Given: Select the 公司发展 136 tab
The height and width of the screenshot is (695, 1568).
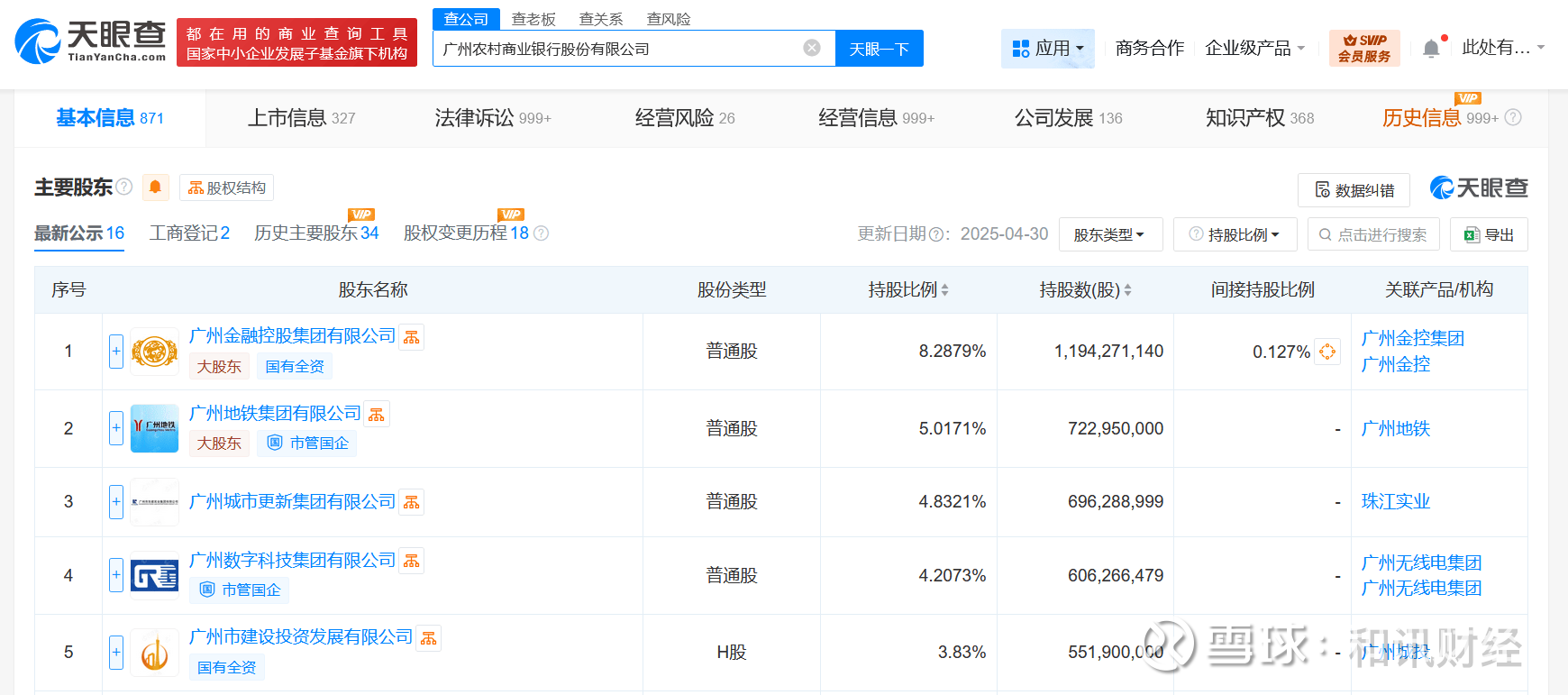Looking at the screenshot, I should (x=1069, y=118).
